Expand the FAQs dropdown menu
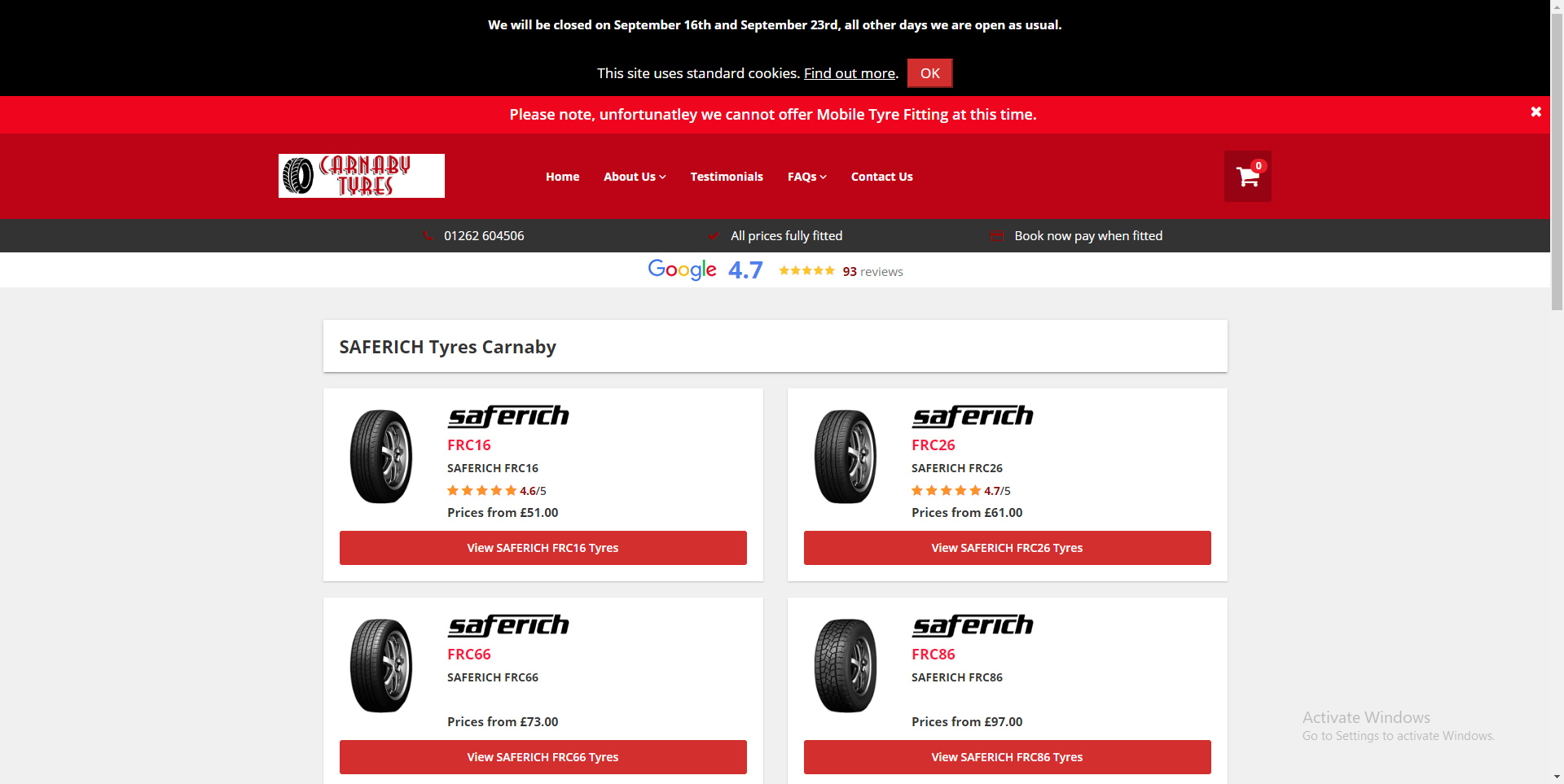Viewport: 1564px width, 784px height. 806,177
